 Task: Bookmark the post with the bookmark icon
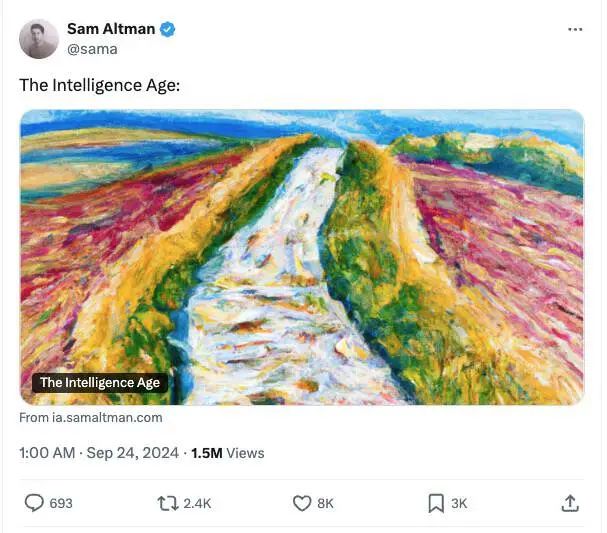tap(436, 503)
